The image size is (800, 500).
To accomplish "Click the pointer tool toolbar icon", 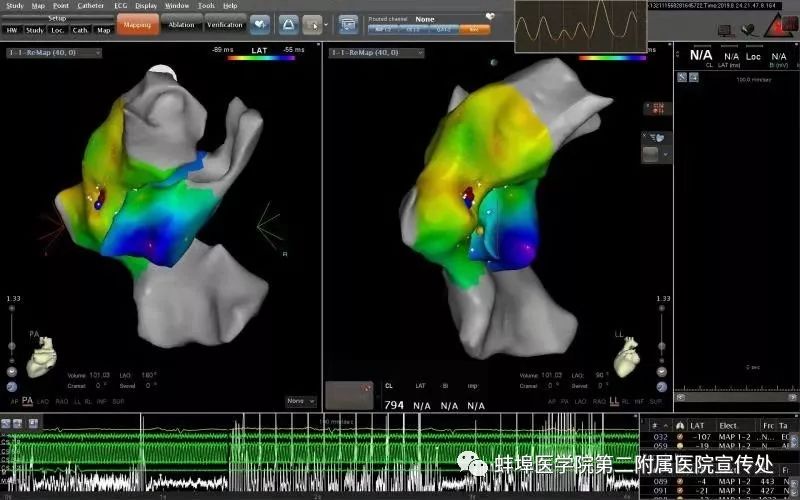I will (x=312, y=24).
